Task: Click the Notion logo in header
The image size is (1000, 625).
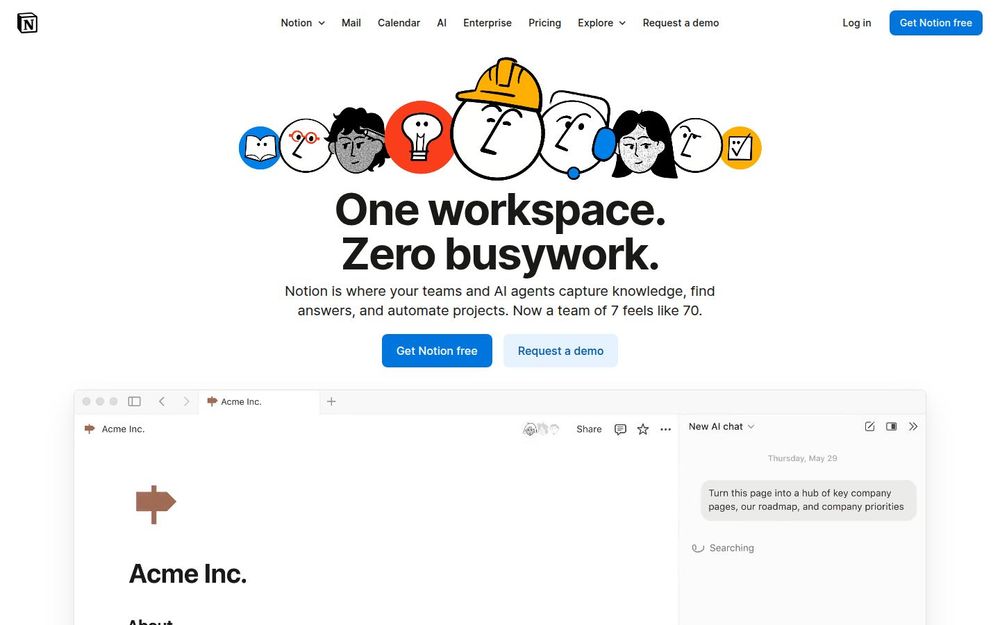Action: coord(27,23)
